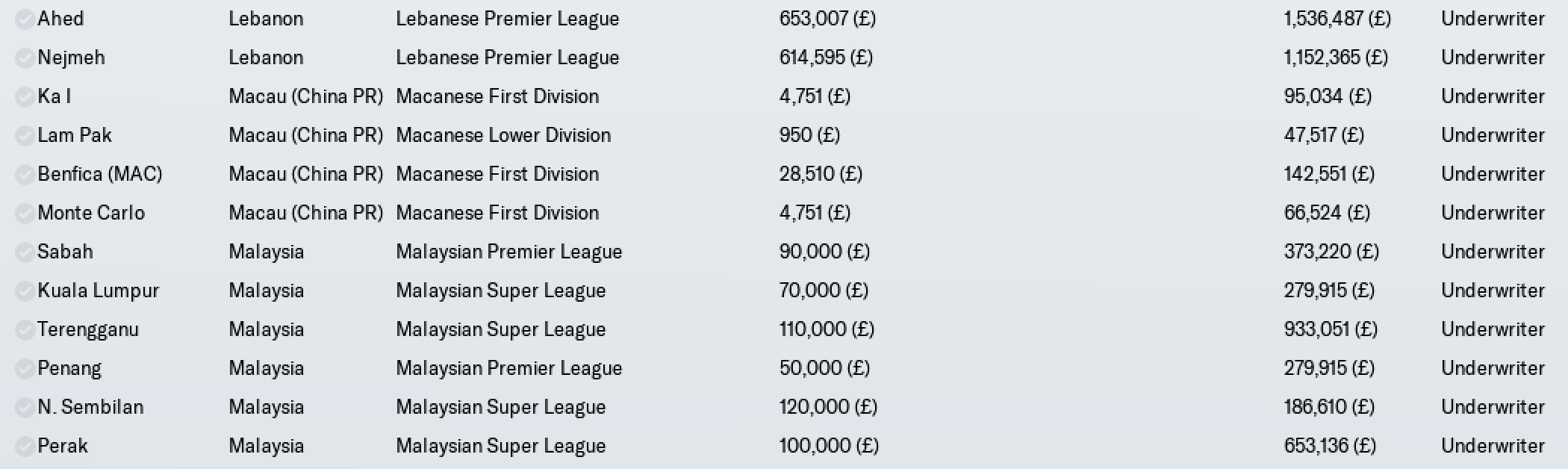The height and width of the screenshot is (469, 1568).
Task: Click the check icon beside Kuala Lumpur
Action: point(25,291)
